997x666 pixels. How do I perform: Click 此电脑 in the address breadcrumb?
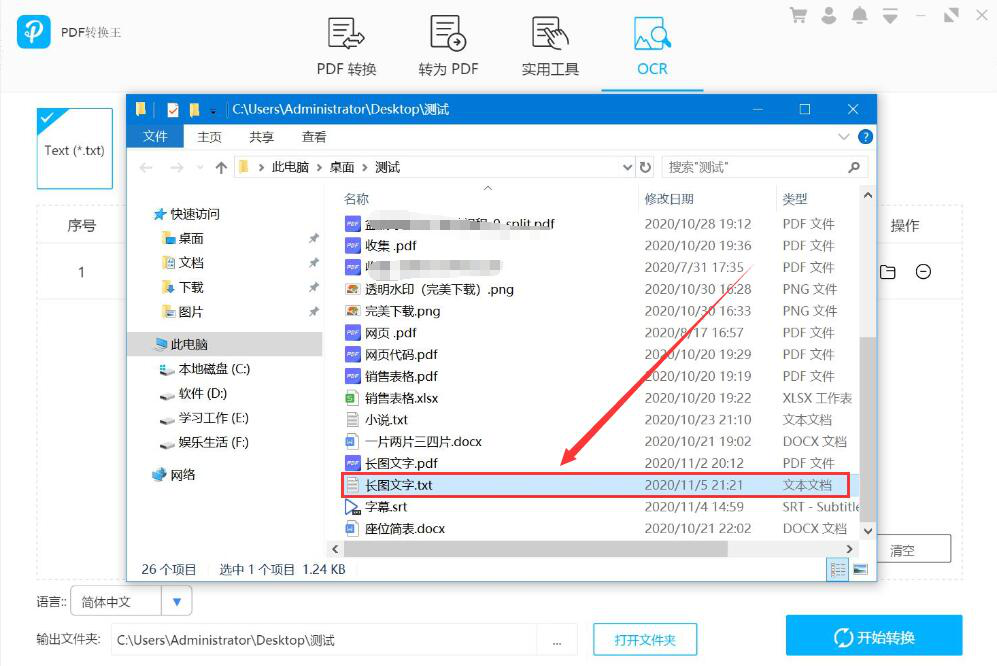[x=290, y=167]
